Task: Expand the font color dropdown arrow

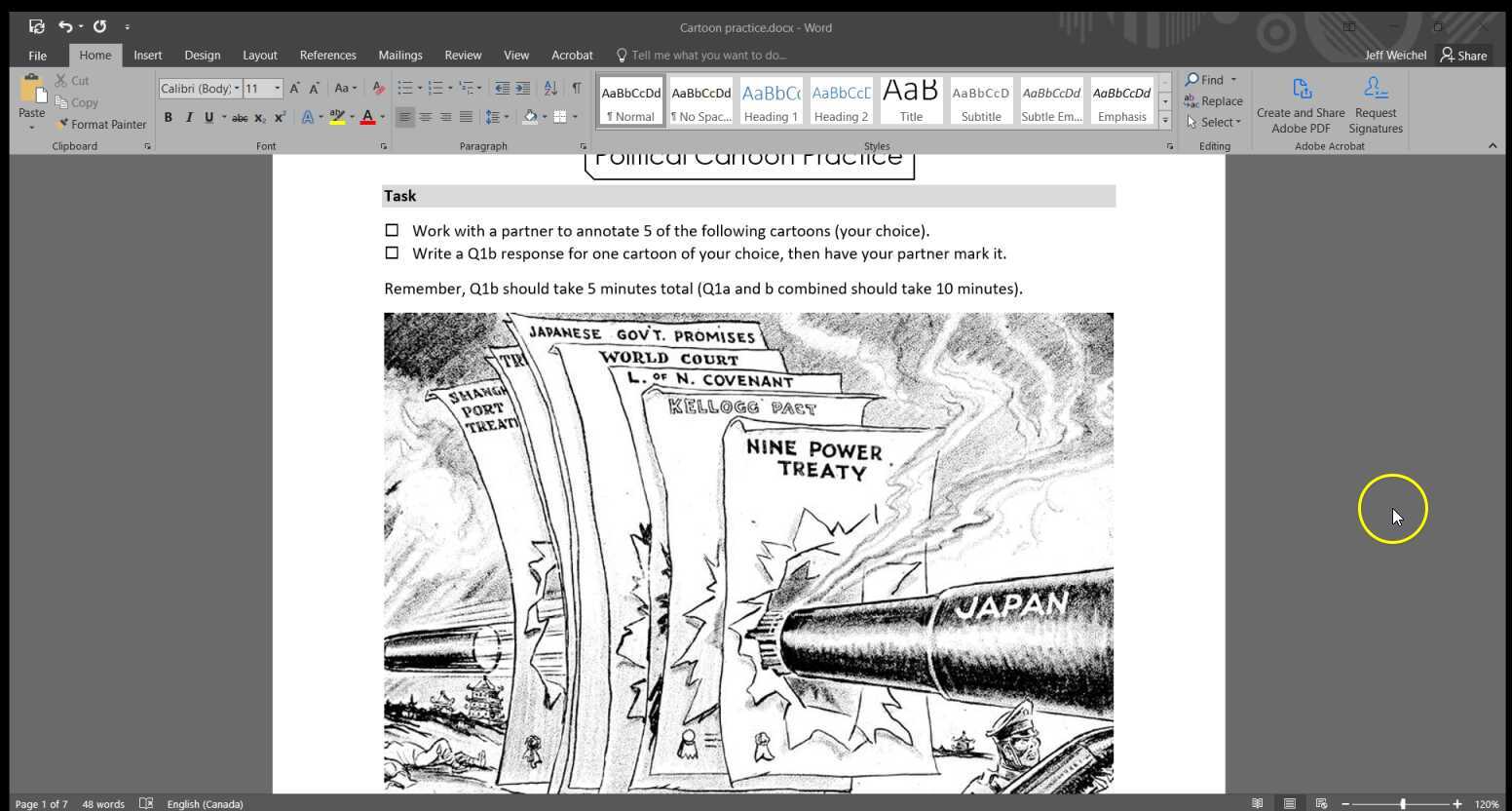Action: (382, 118)
